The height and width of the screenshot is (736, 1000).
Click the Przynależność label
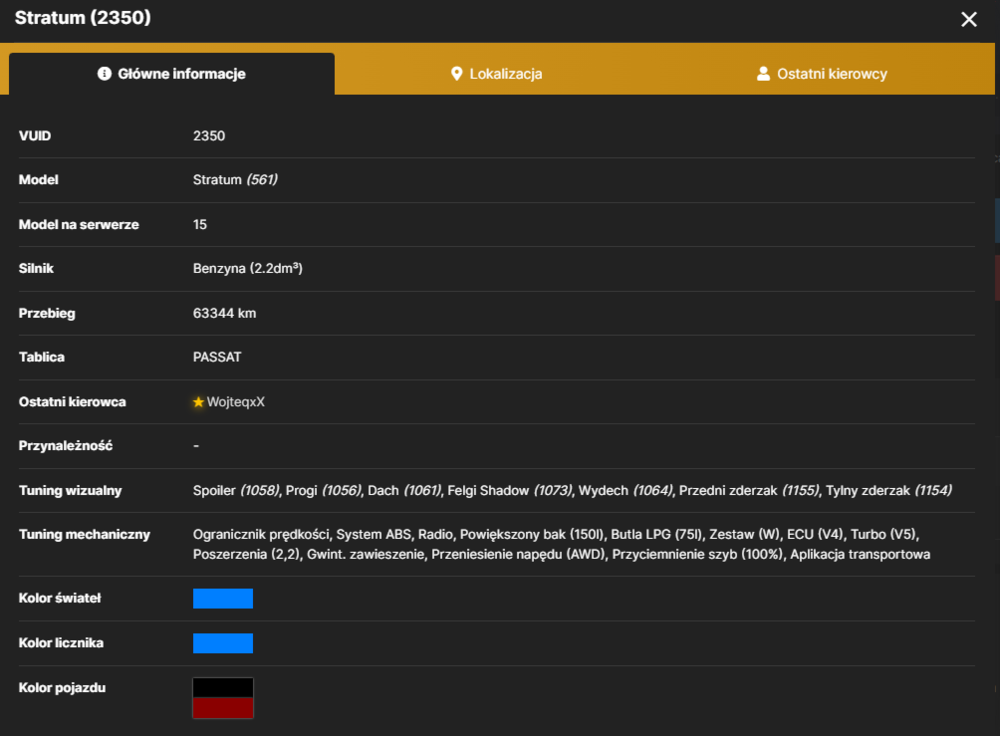pyautogui.click(x=66, y=446)
